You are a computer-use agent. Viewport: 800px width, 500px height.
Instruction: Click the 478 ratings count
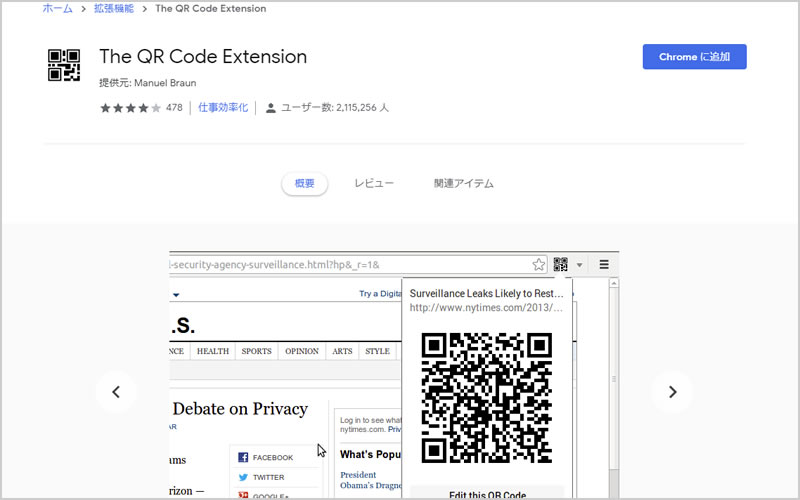tap(174, 108)
